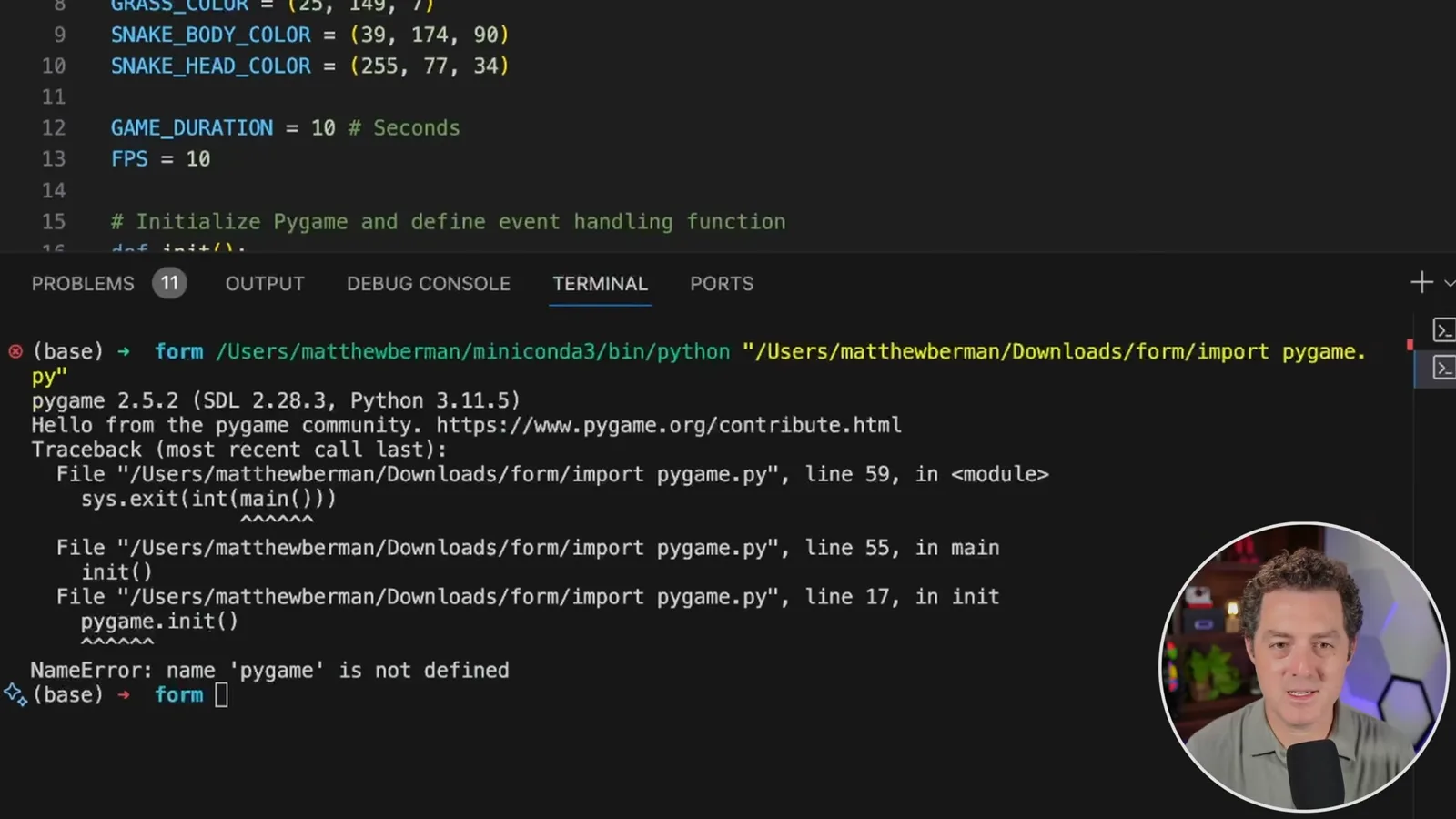Click line number 15 in gutter
1456x819 pixels.
[x=54, y=222]
